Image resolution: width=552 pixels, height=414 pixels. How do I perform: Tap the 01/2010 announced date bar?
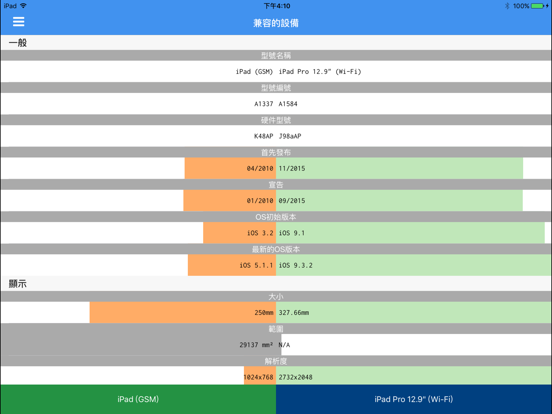pos(230,201)
